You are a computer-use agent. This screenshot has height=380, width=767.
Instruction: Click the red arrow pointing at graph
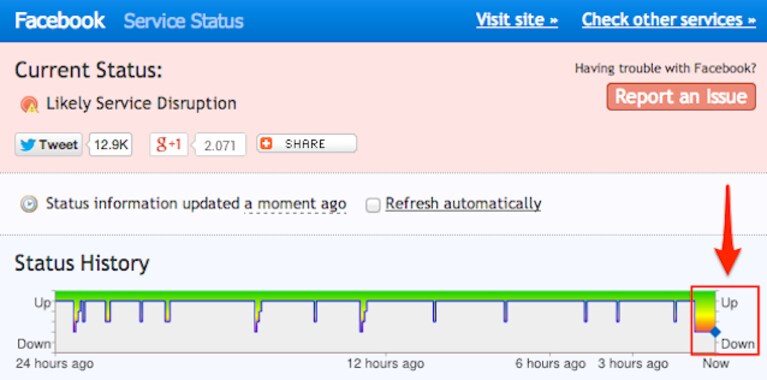pyautogui.click(x=728, y=230)
